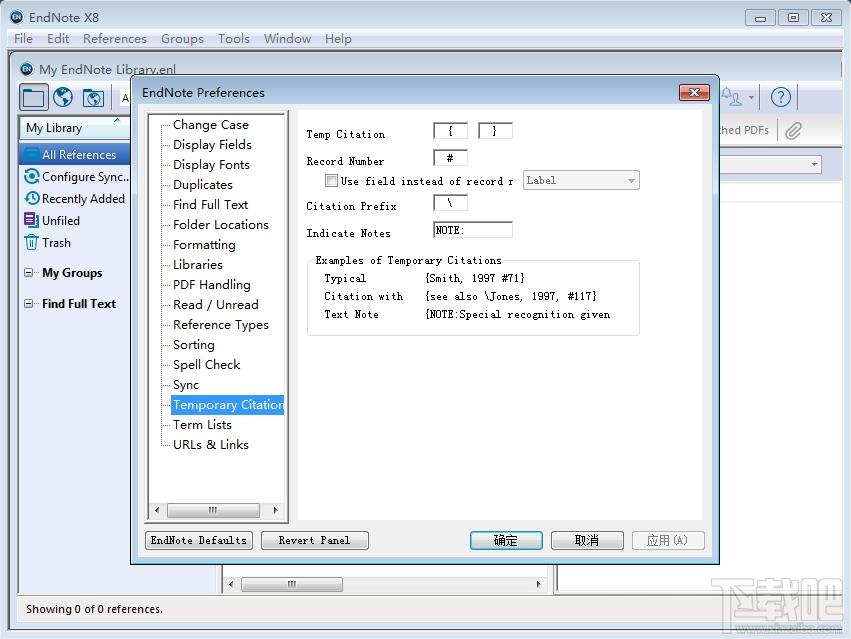Select URLs & Links preference

(211, 445)
